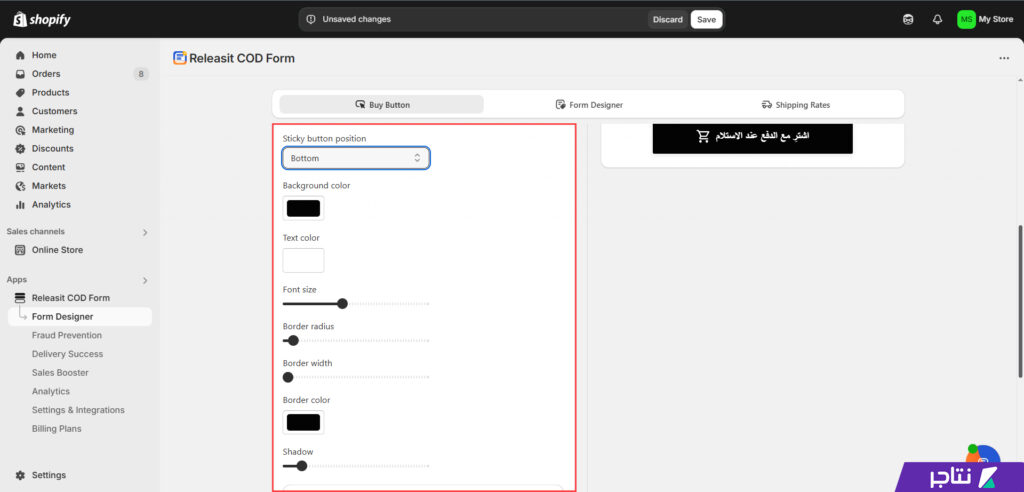The width and height of the screenshot is (1024, 492).
Task: Click the cart icon in preview button
Action: pos(703,137)
